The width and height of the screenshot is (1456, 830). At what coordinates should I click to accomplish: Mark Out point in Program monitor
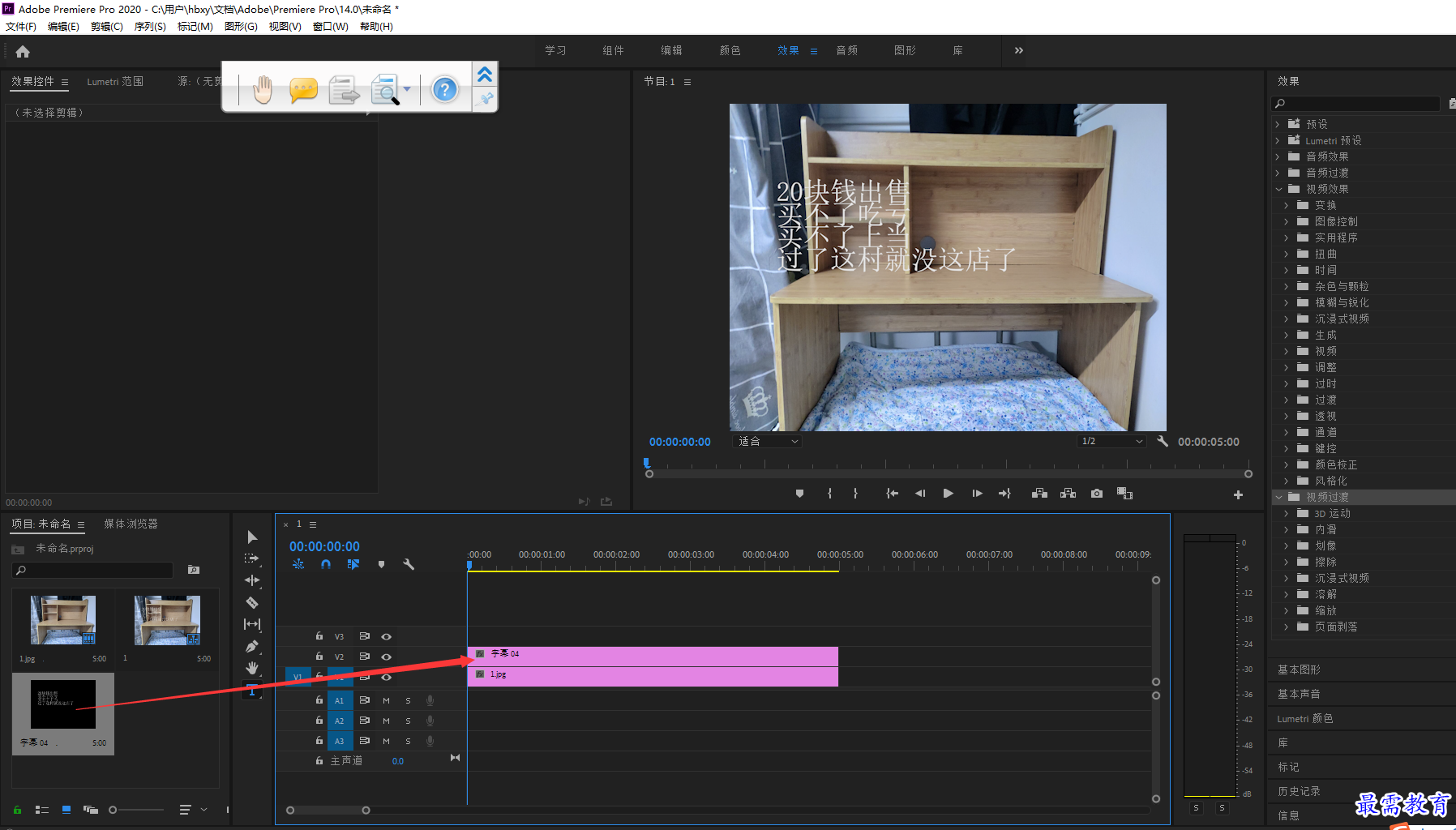[x=855, y=494]
